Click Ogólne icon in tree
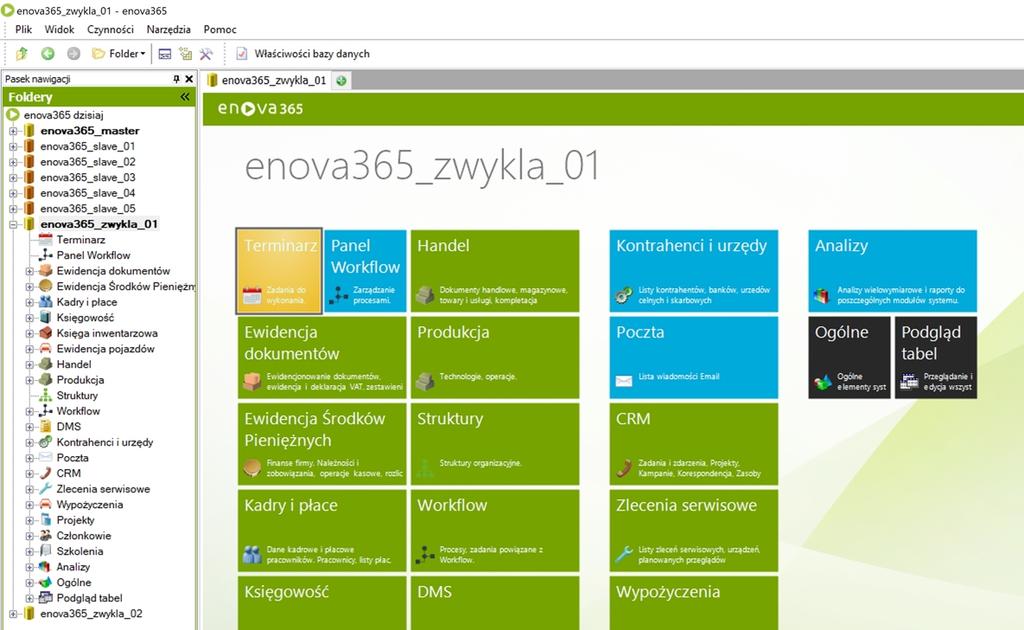The height and width of the screenshot is (630, 1024). point(45,582)
